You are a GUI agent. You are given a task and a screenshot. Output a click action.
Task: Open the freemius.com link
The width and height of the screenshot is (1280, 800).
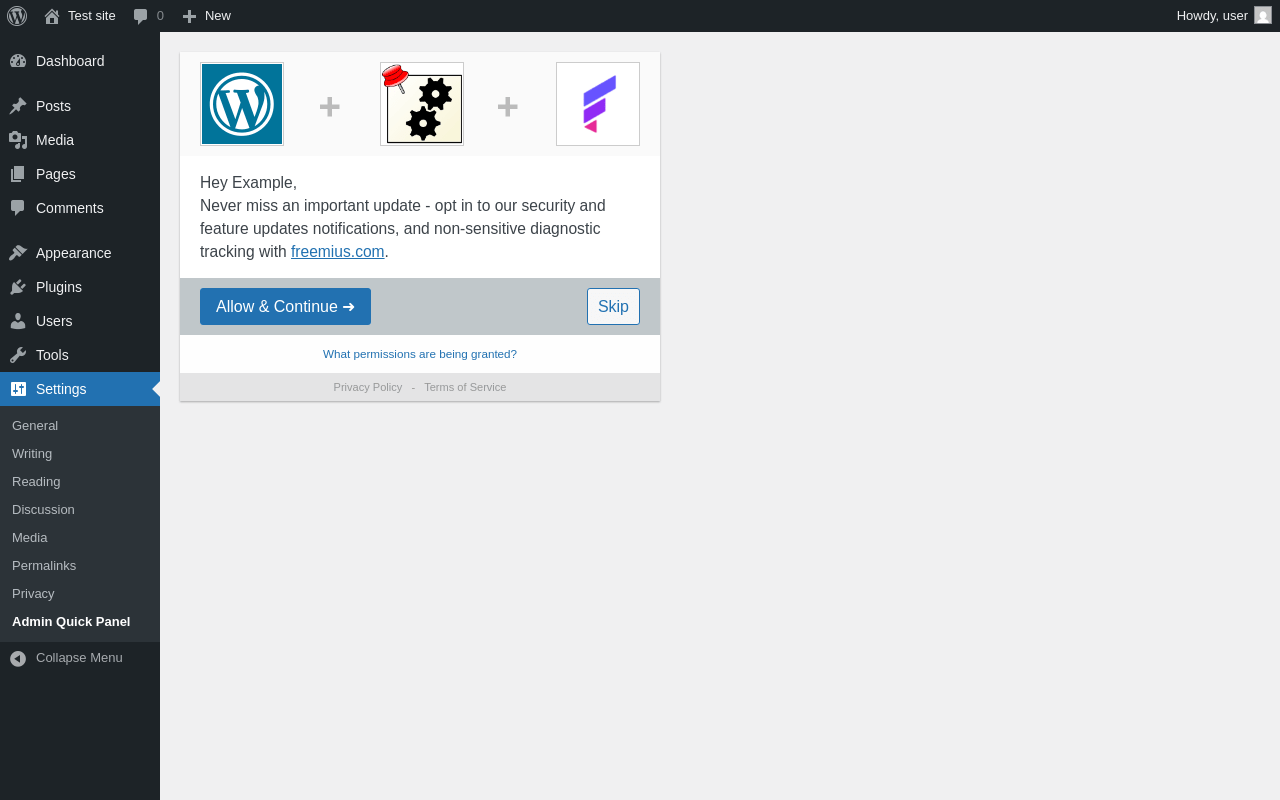[338, 252]
